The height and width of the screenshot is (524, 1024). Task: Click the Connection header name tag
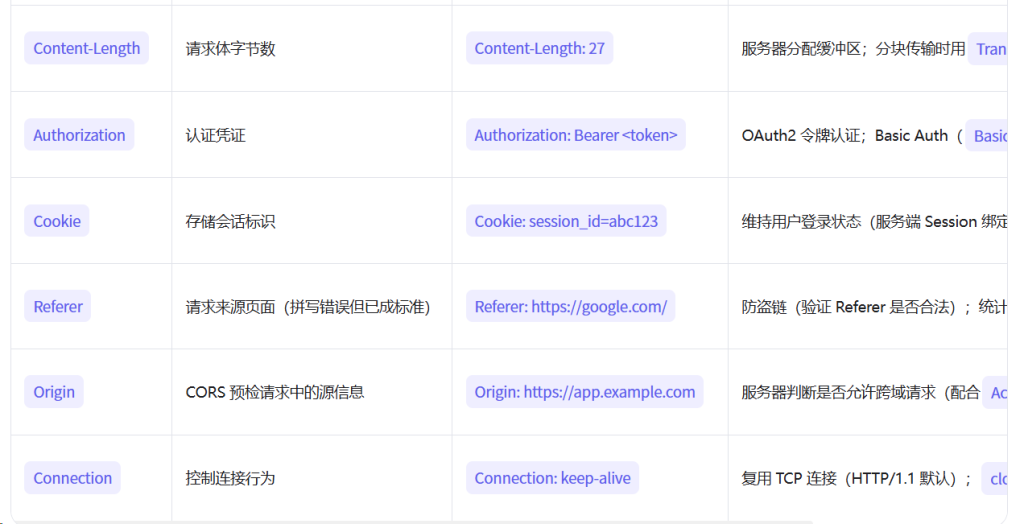tap(72, 478)
